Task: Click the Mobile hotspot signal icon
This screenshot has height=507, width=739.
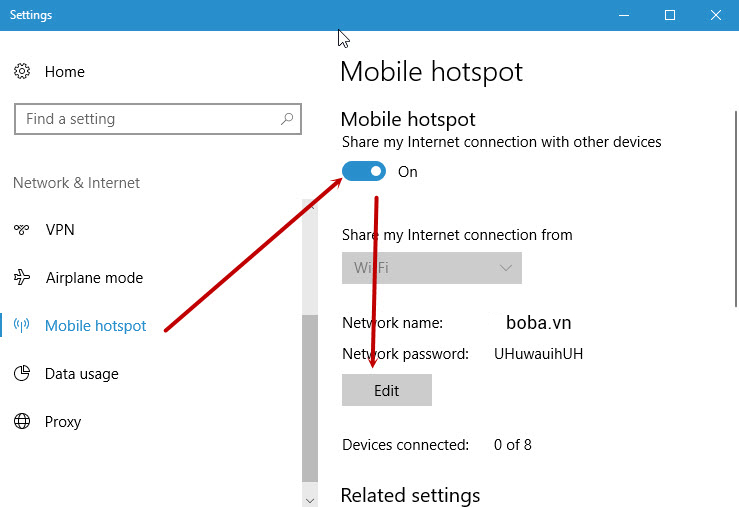Action: click(22, 326)
